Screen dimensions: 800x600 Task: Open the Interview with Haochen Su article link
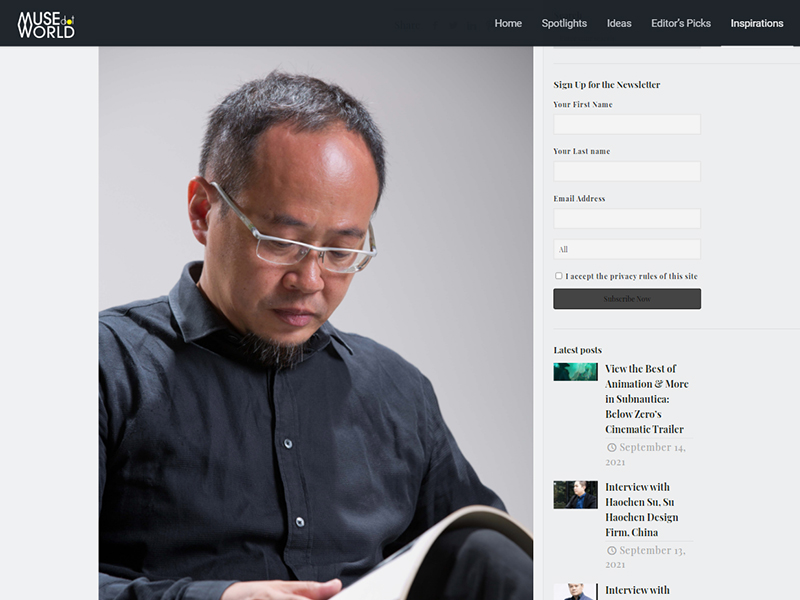point(642,510)
